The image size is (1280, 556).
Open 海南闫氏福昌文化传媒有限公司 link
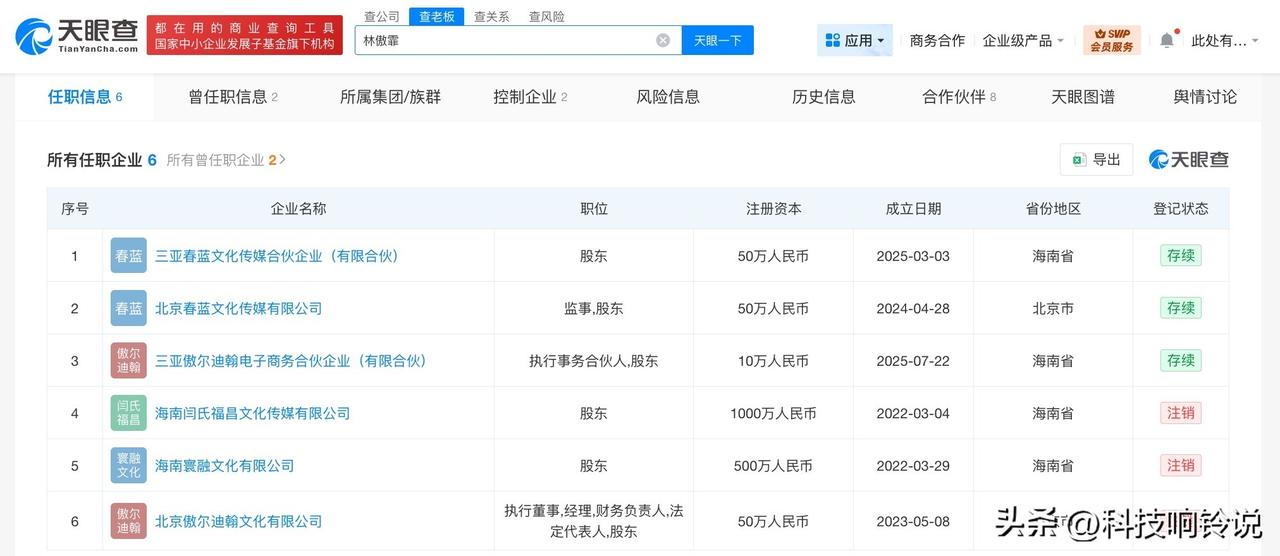click(252, 413)
